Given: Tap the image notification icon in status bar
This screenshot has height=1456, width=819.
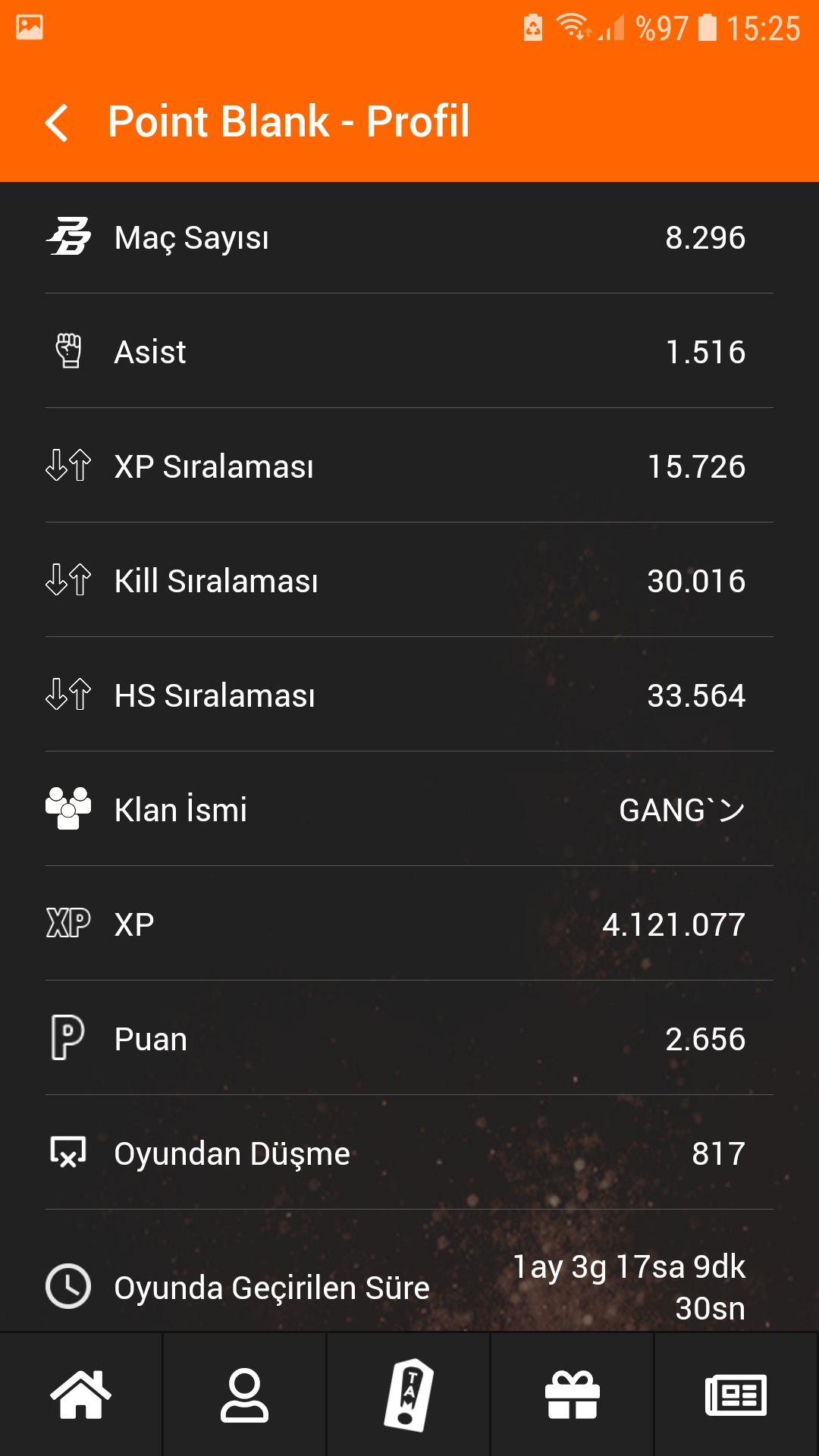Looking at the screenshot, I should 30,27.
